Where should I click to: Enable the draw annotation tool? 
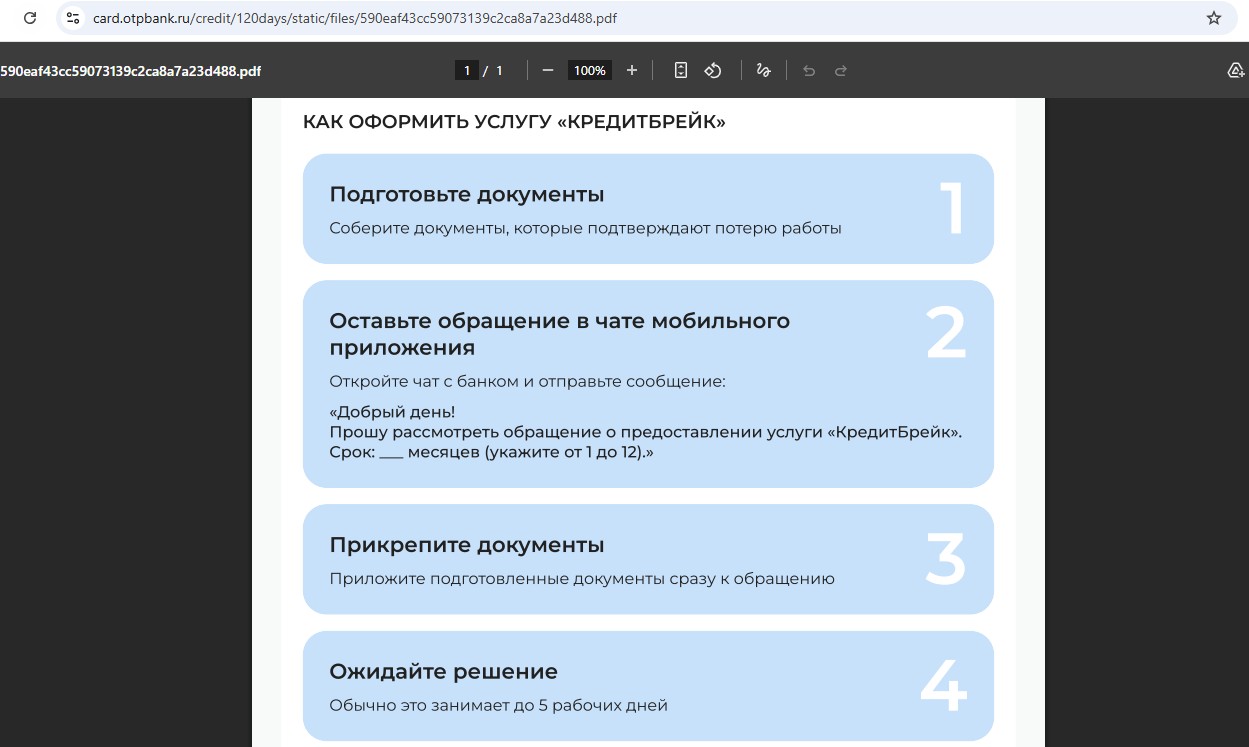pos(764,70)
